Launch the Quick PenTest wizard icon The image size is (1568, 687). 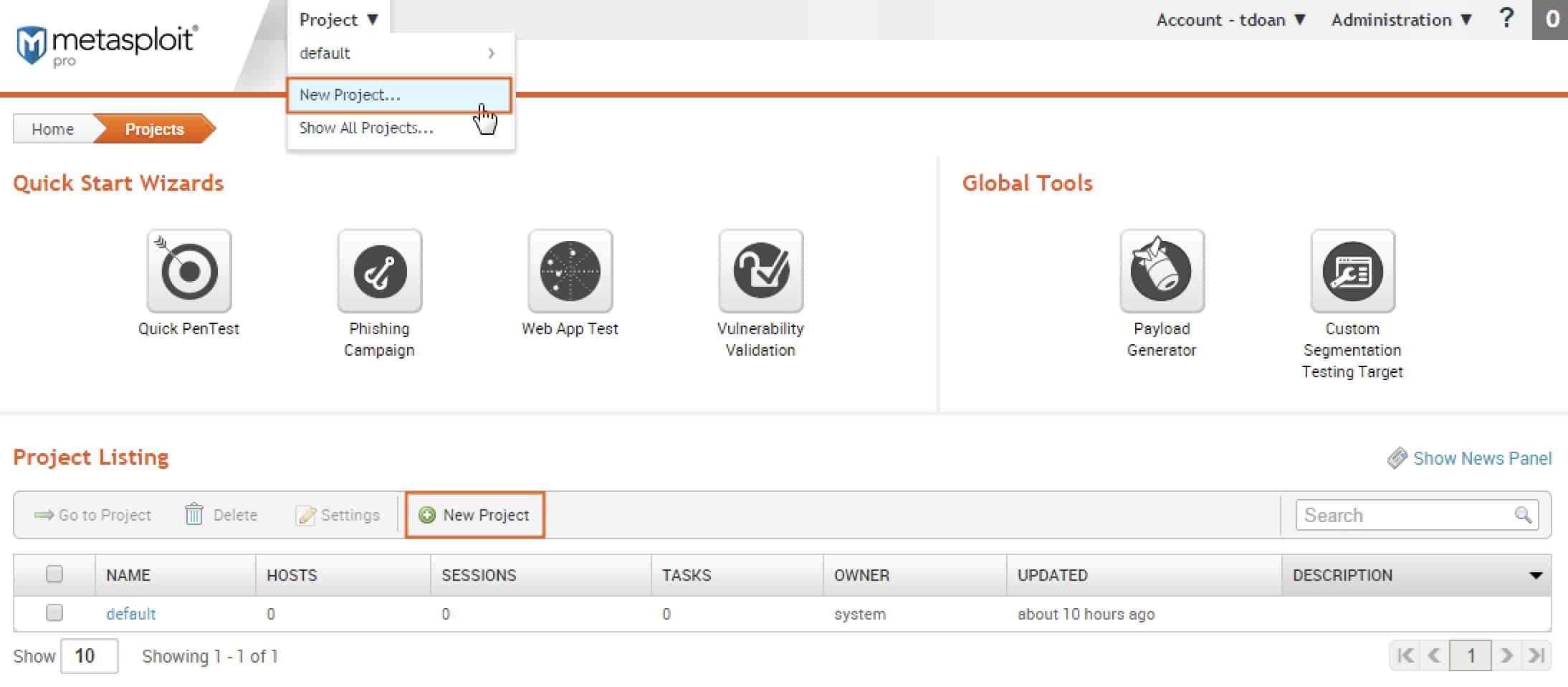click(x=189, y=271)
